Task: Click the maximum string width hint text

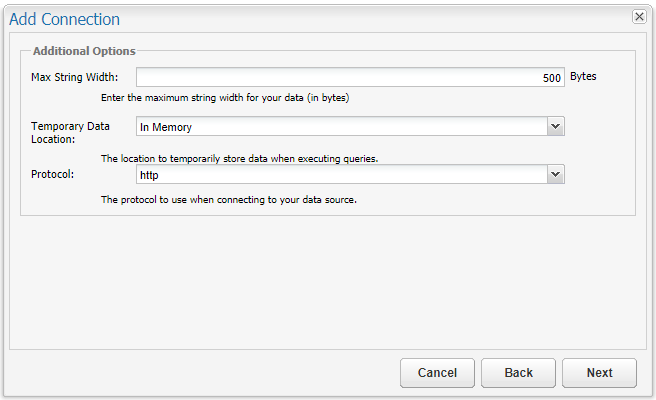Action: (225, 98)
